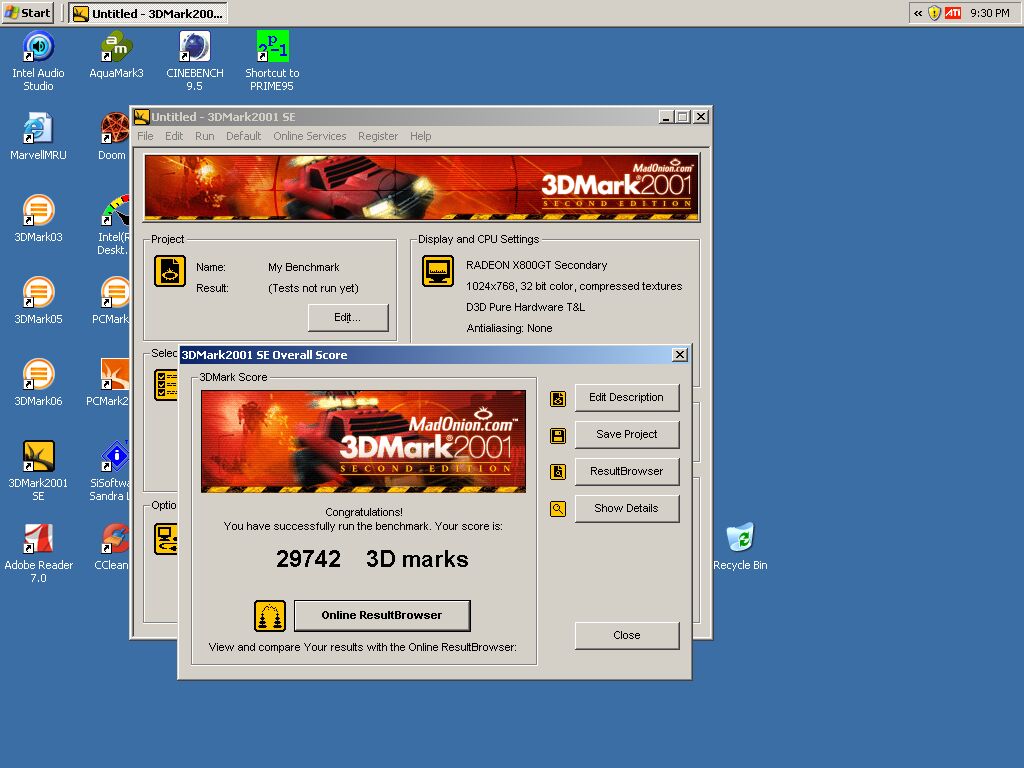This screenshot has height=768, width=1024.
Task: Click the Edit Description icon
Action: point(558,398)
